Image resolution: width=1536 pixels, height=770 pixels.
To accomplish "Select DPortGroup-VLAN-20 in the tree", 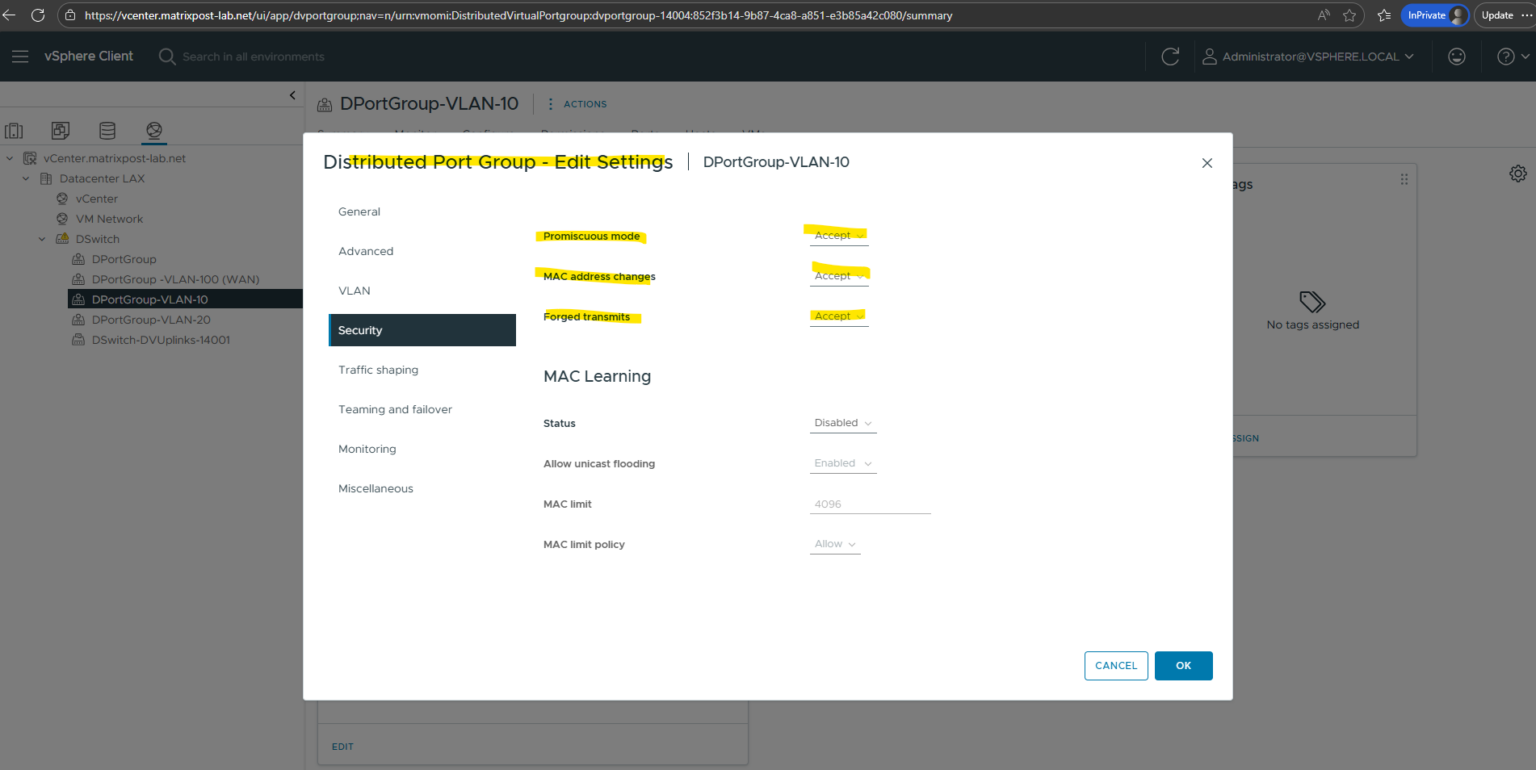I will tap(150, 320).
